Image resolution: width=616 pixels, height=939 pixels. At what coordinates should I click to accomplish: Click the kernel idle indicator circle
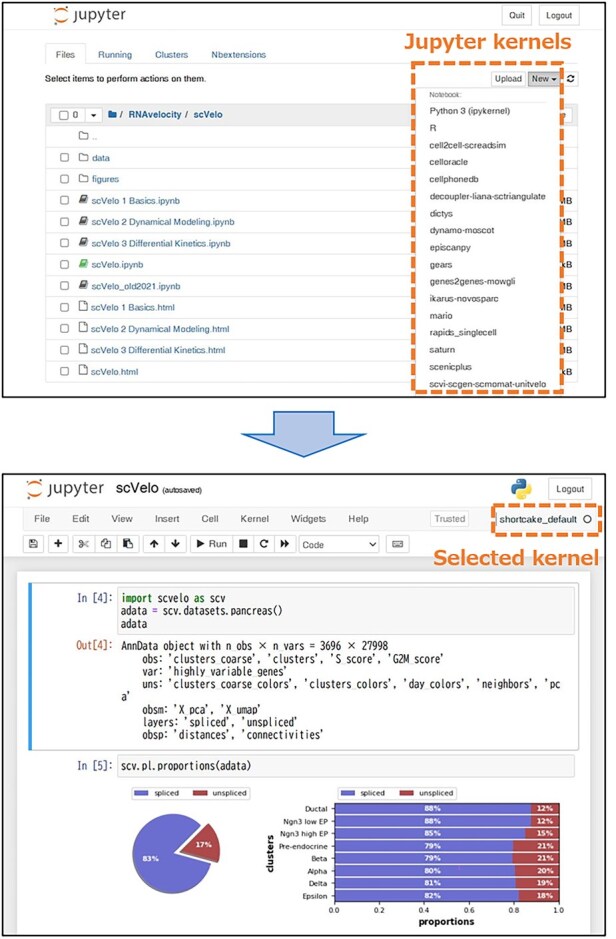point(587,519)
